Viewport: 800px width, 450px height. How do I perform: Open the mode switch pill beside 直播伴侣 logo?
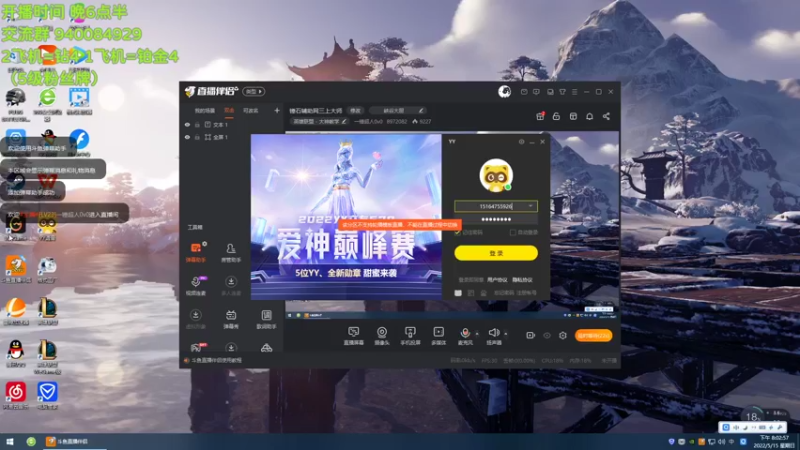pos(254,91)
